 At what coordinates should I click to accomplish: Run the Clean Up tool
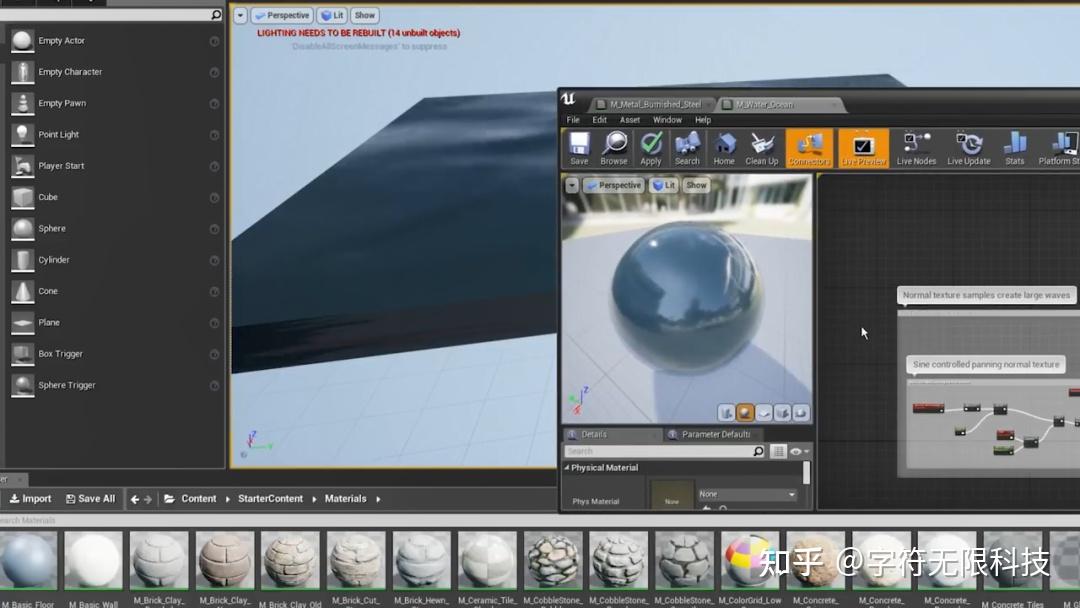click(761, 147)
